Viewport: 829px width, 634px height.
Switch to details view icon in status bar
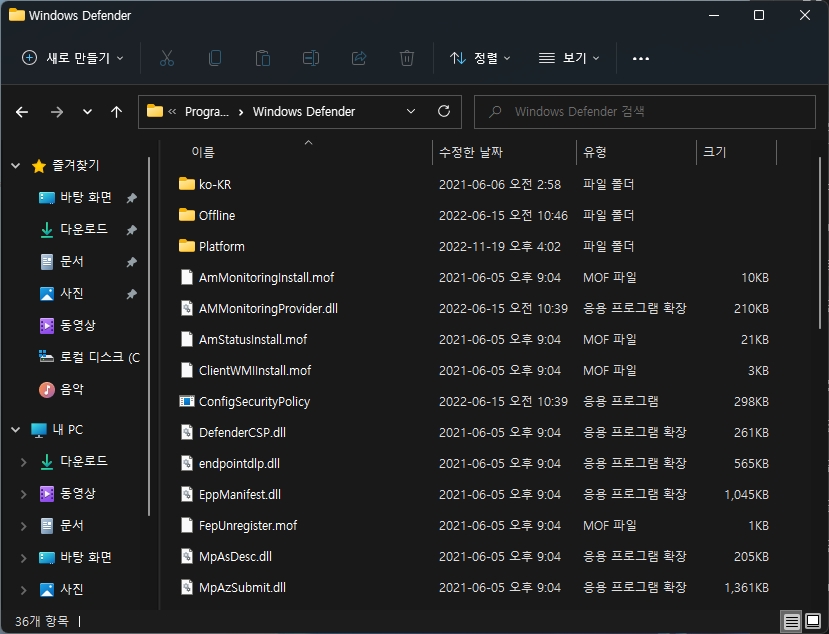pyautogui.click(x=791, y=621)
